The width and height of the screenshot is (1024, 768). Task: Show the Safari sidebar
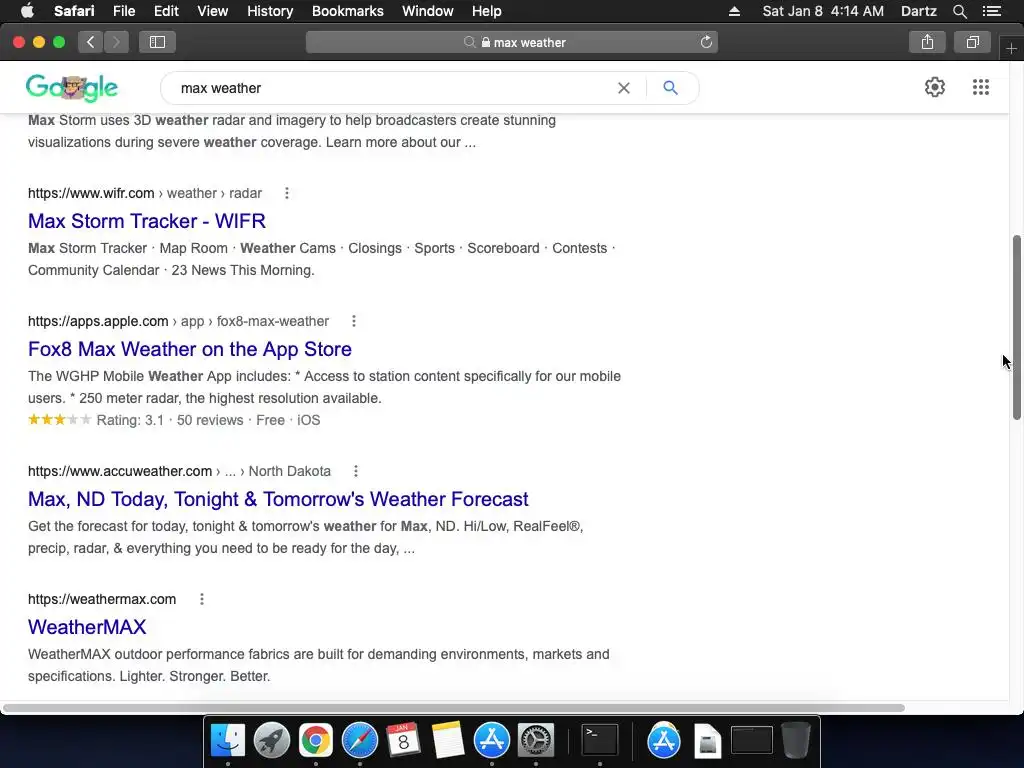pos(157,42)
